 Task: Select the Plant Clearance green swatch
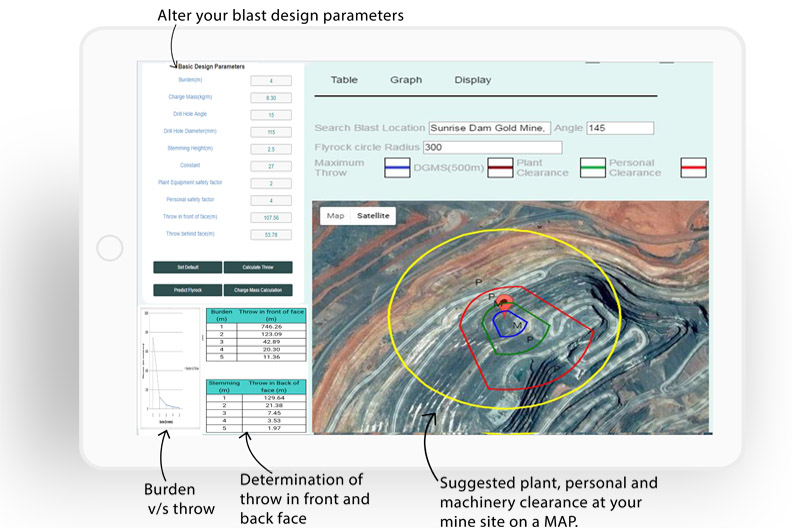click(593, 167)
